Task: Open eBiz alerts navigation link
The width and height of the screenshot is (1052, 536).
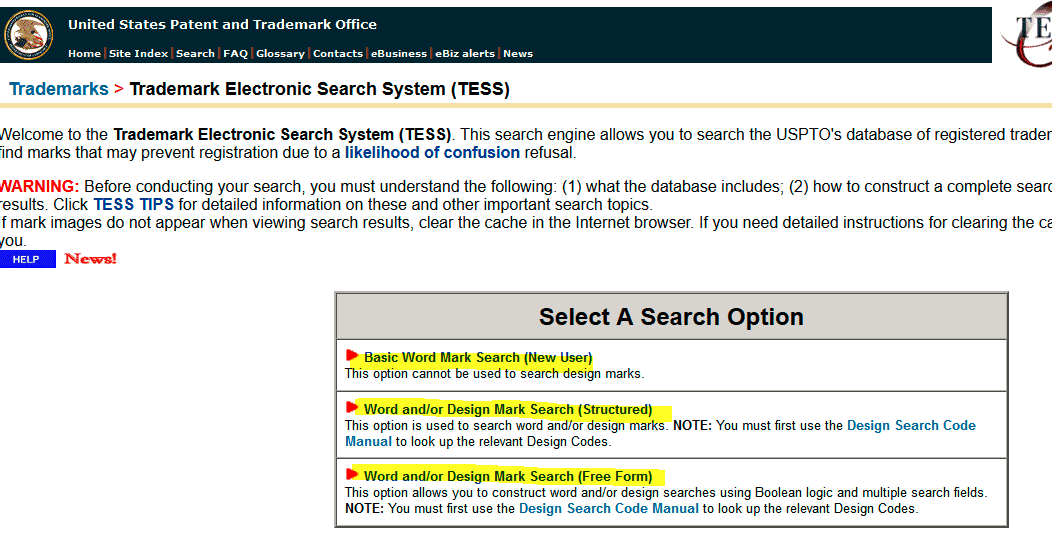Action: coord(465,54)
